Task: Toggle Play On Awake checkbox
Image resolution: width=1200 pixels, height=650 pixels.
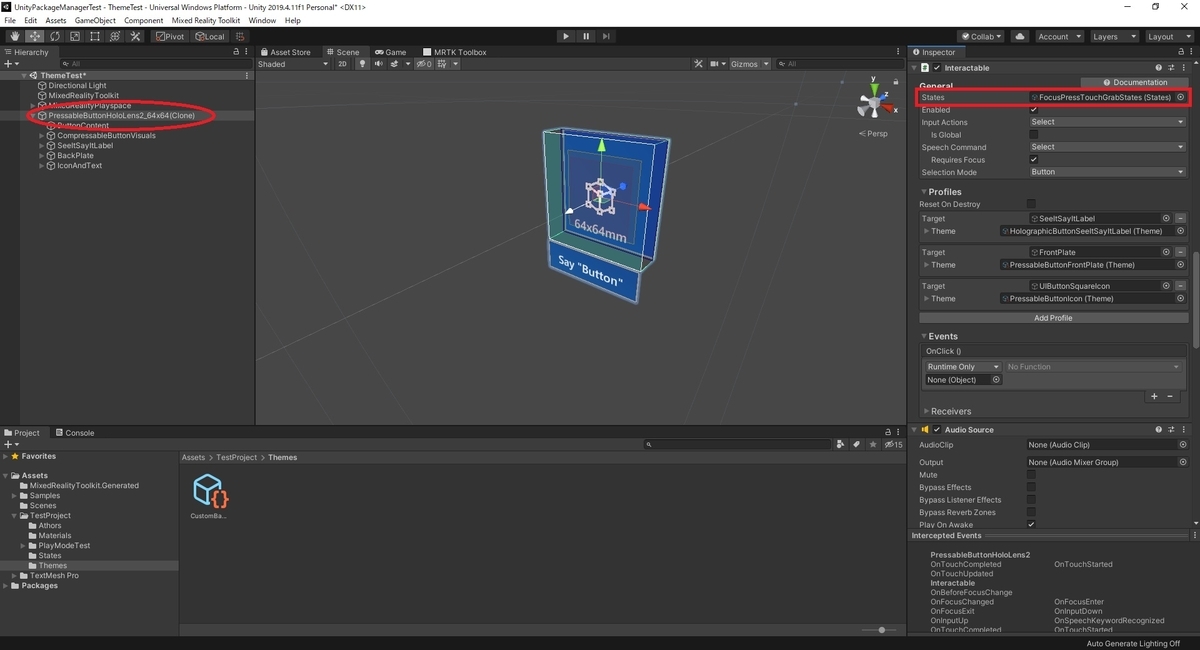Action: 1031,524
